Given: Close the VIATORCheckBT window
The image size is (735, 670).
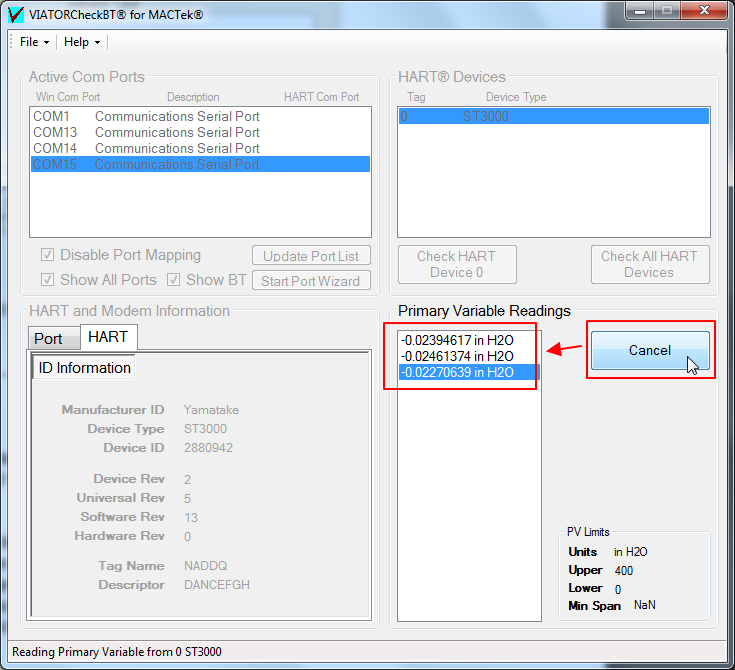Looking at the screenshot, I should pos(704,11).
